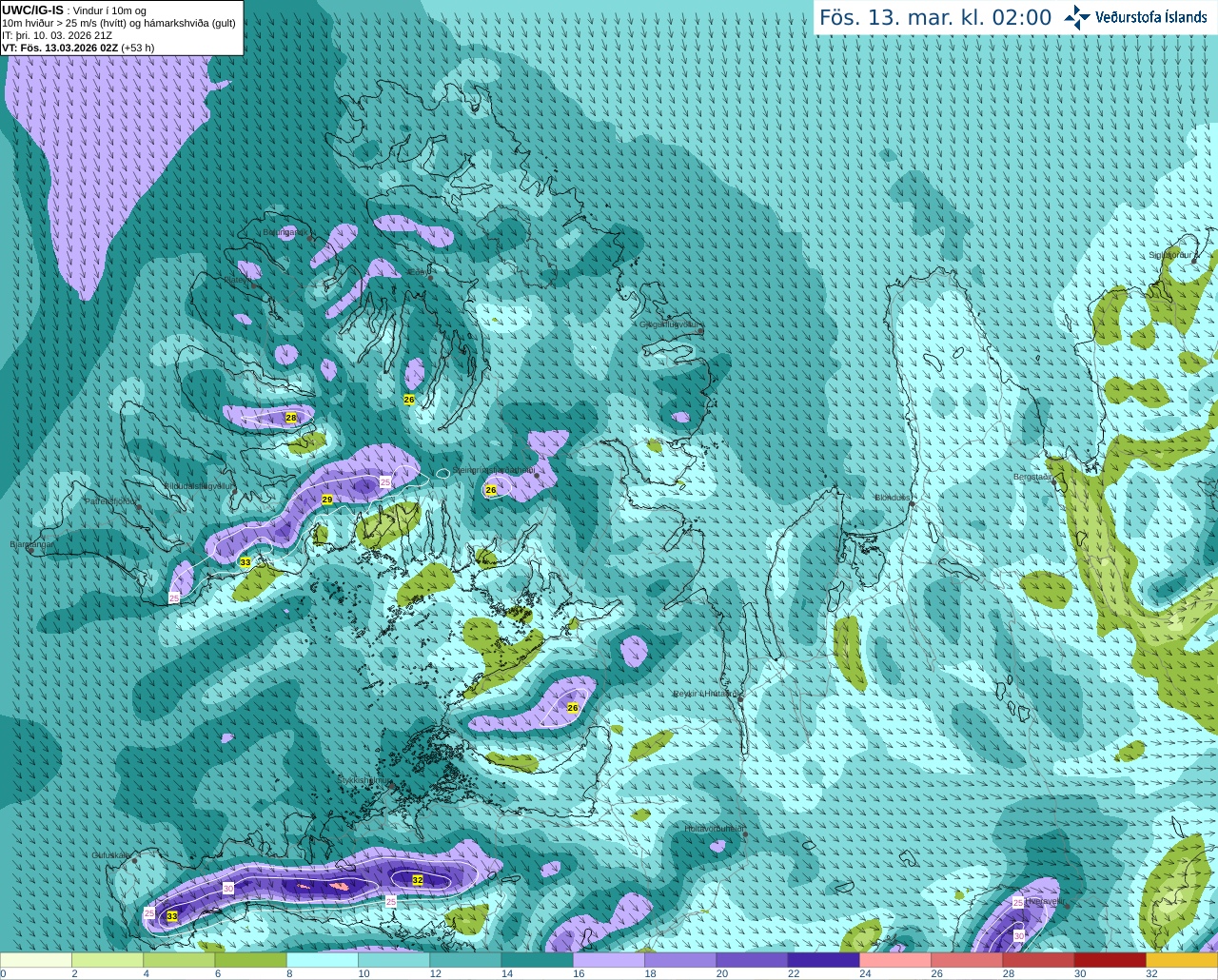Select the red 28–30 legend swatch

coord(1038,960)
